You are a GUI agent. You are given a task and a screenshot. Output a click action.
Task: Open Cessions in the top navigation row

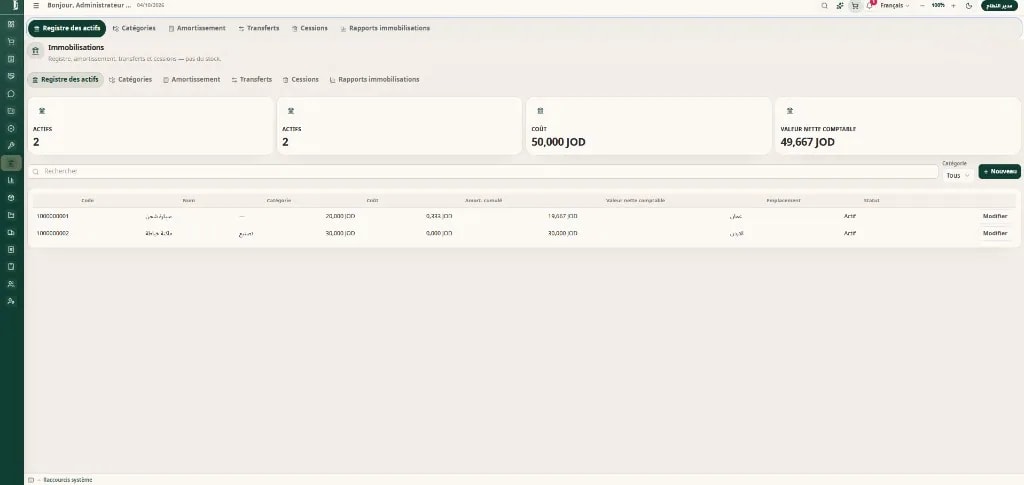coord(310,28)
